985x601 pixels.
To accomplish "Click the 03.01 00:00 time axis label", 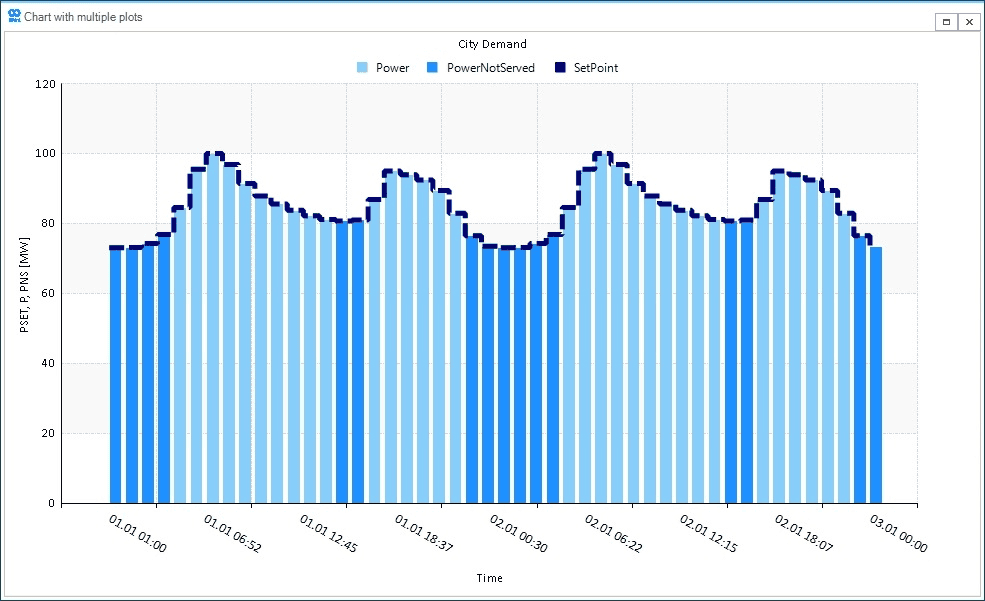I will pos(898,534).
